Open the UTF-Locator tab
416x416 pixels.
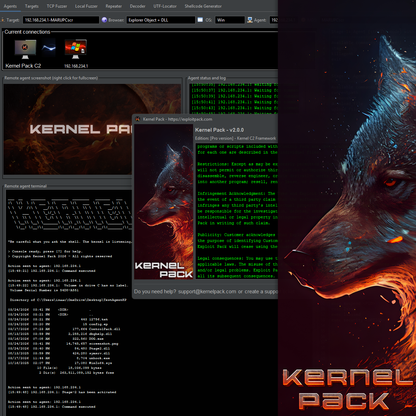click(165, 6)
